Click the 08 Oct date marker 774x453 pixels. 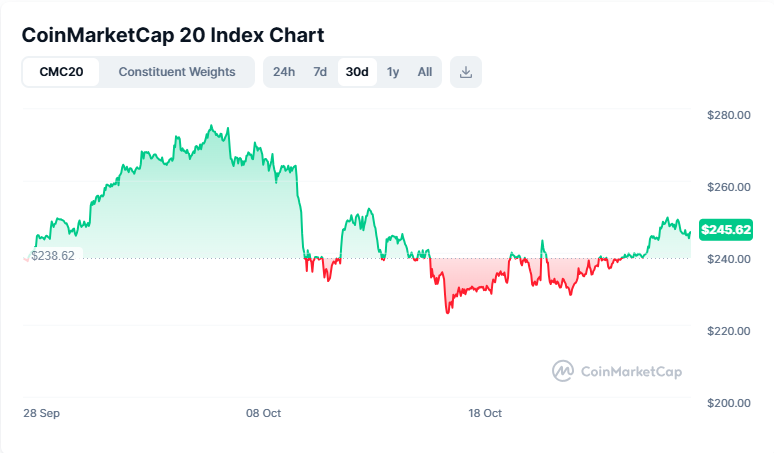(x=263, y=412)
